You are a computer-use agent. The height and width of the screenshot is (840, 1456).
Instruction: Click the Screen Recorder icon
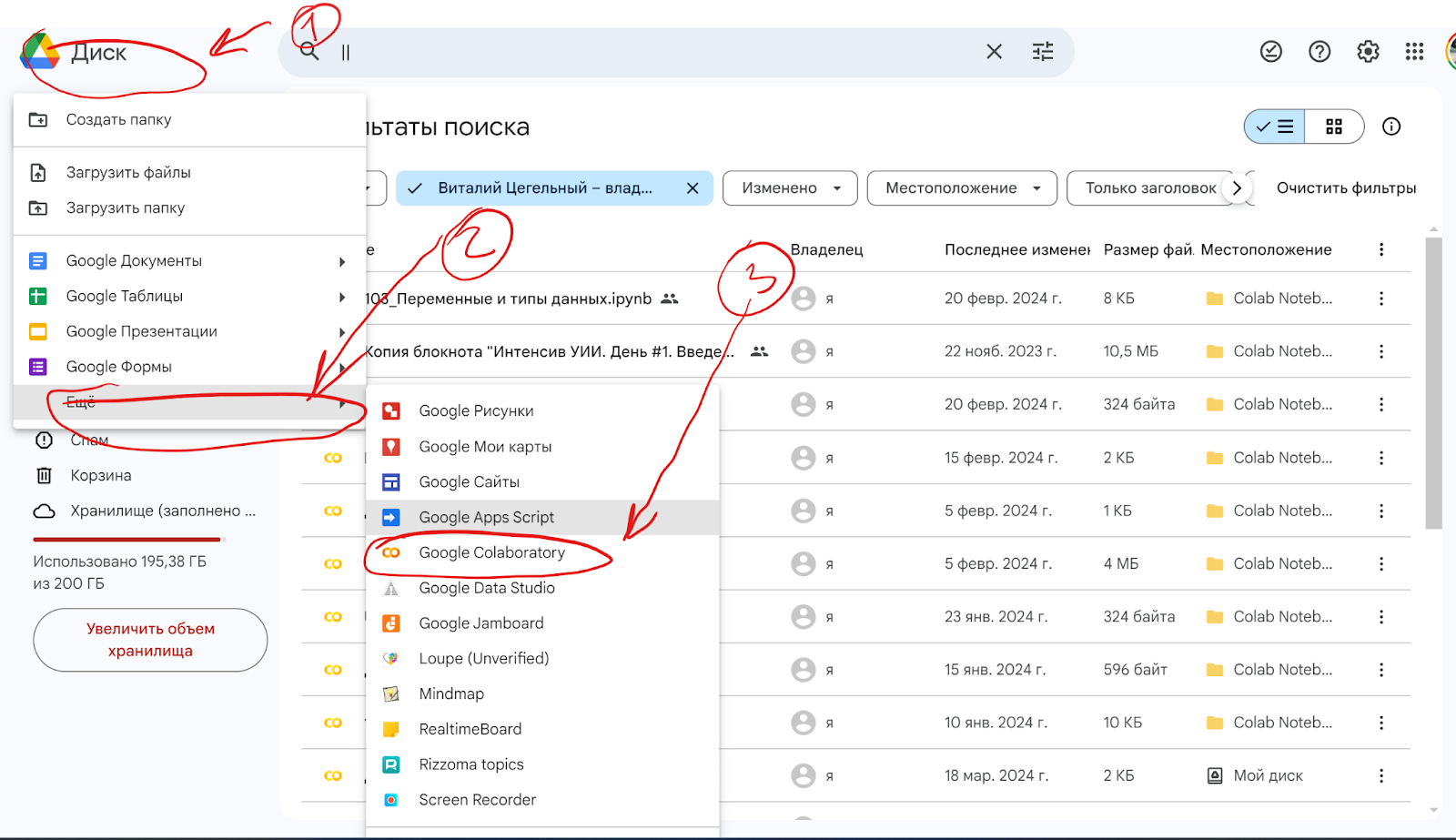(x=391, y=800)
